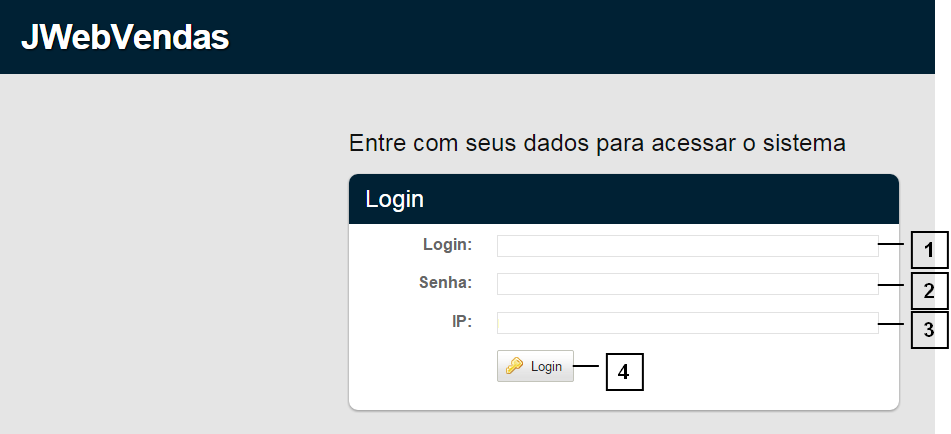Image resolution: width=951 pixels, height=434 pixels.
Task: Click the golden key icon
Action: coord(515,366)
